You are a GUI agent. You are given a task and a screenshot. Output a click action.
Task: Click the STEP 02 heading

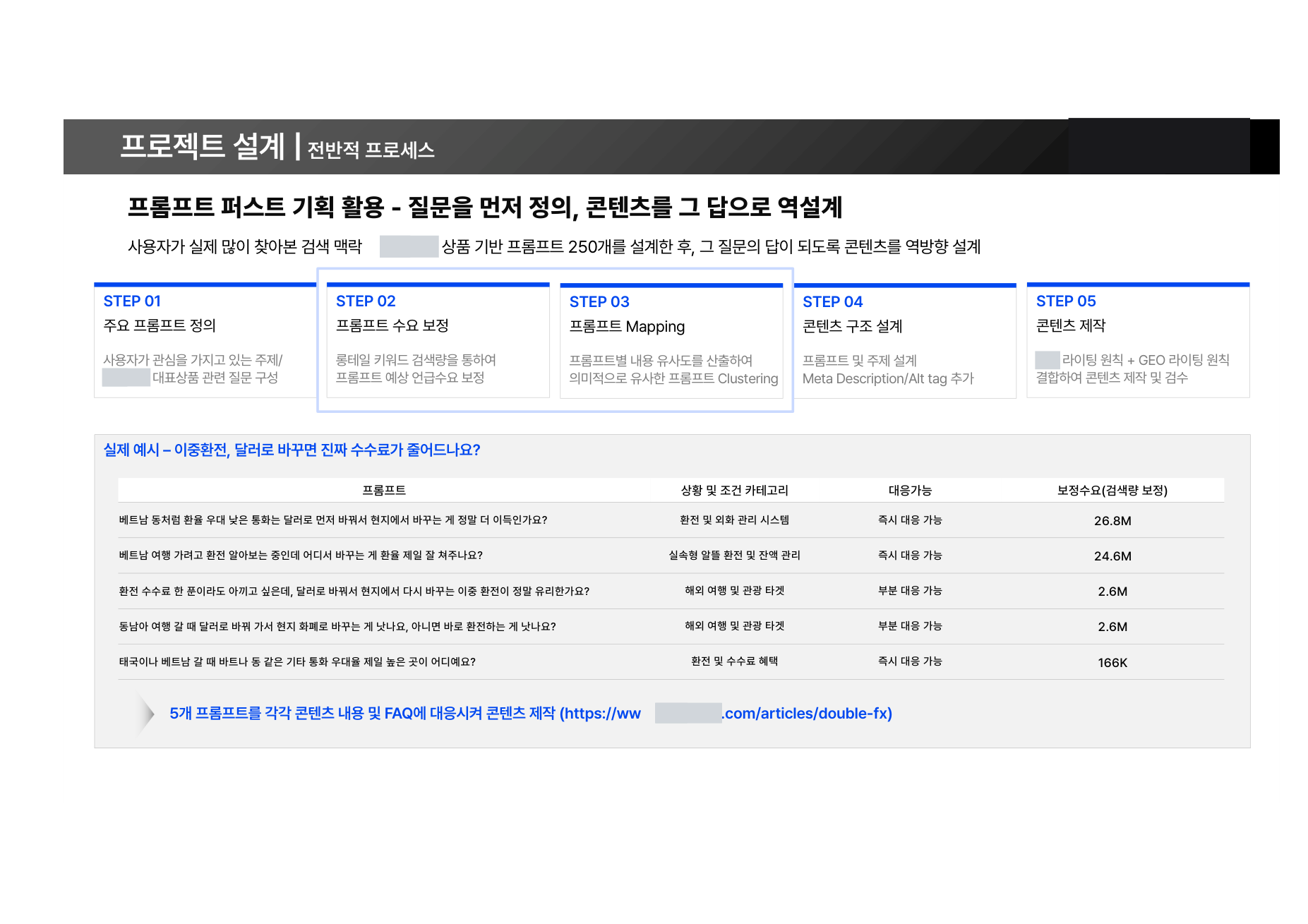point(366,301)
